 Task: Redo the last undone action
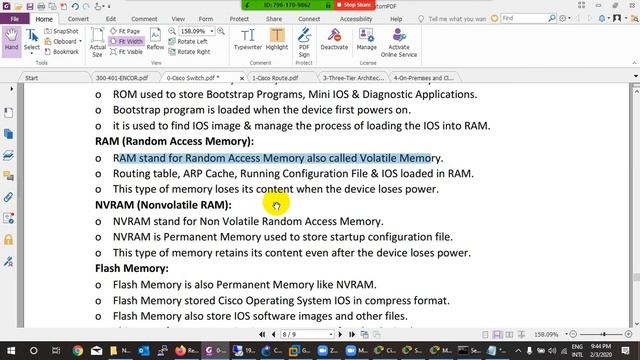tap(86, 6)
